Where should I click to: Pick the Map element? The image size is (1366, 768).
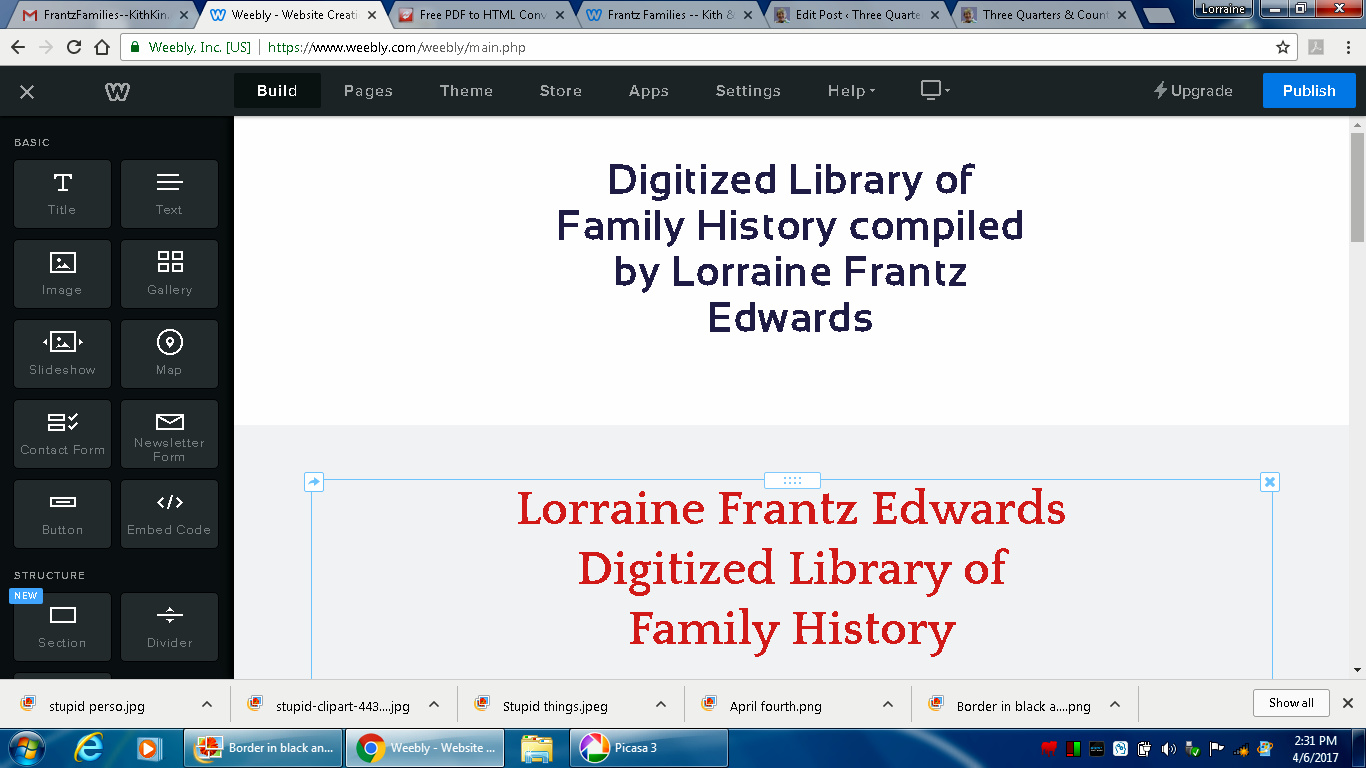tap(169, 354)
